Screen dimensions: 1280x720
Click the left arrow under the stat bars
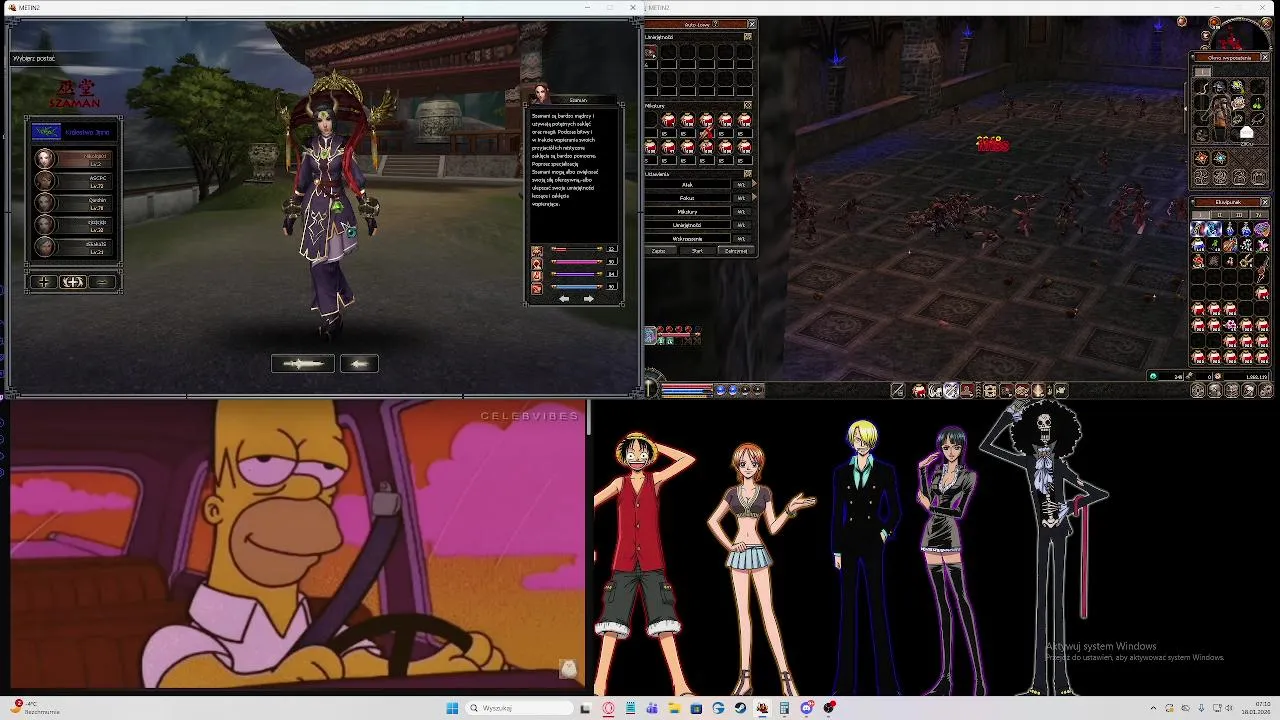pos(564,299)
